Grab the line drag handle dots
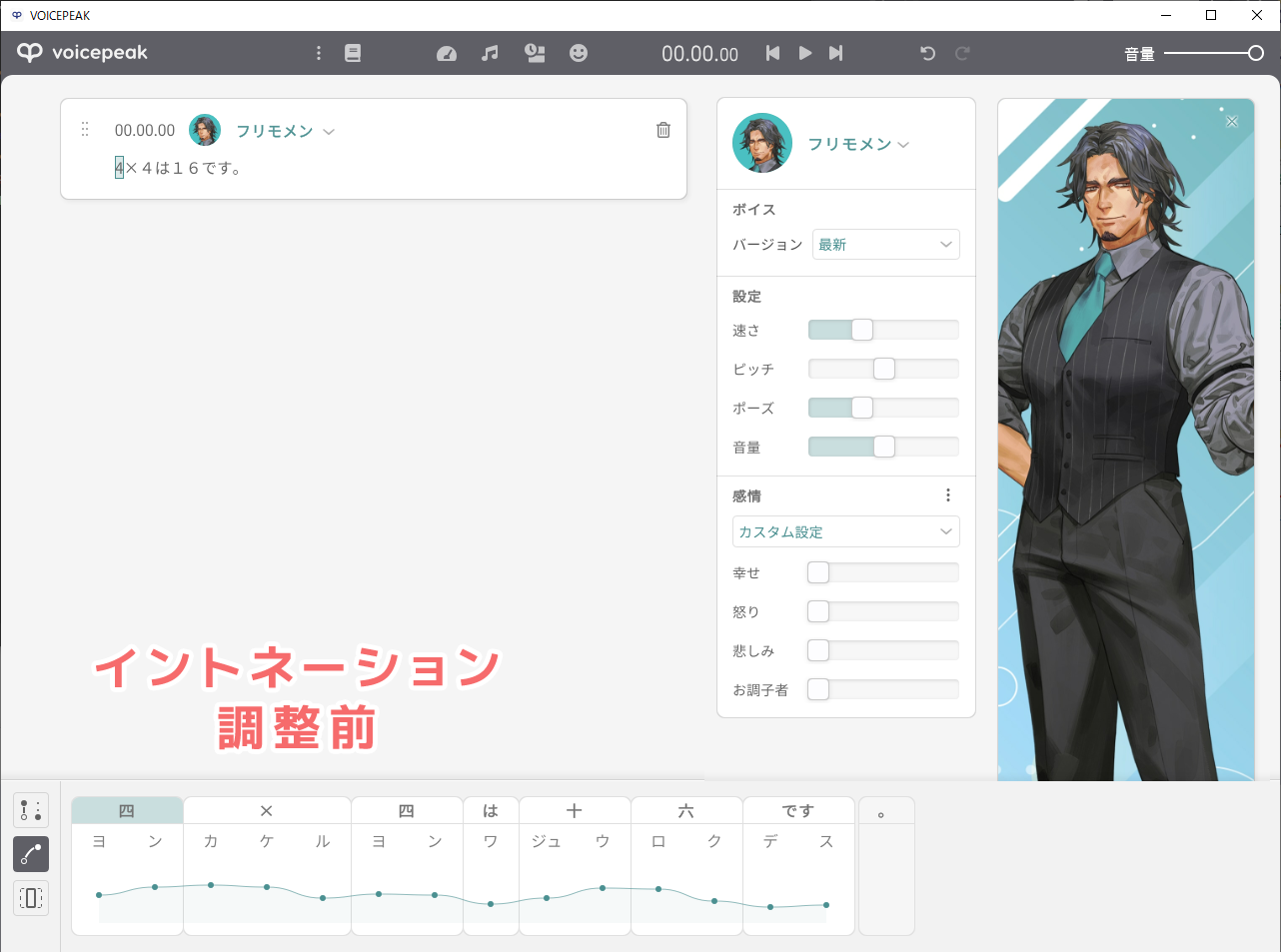1281x952 pixels. (x=85, y=129)
